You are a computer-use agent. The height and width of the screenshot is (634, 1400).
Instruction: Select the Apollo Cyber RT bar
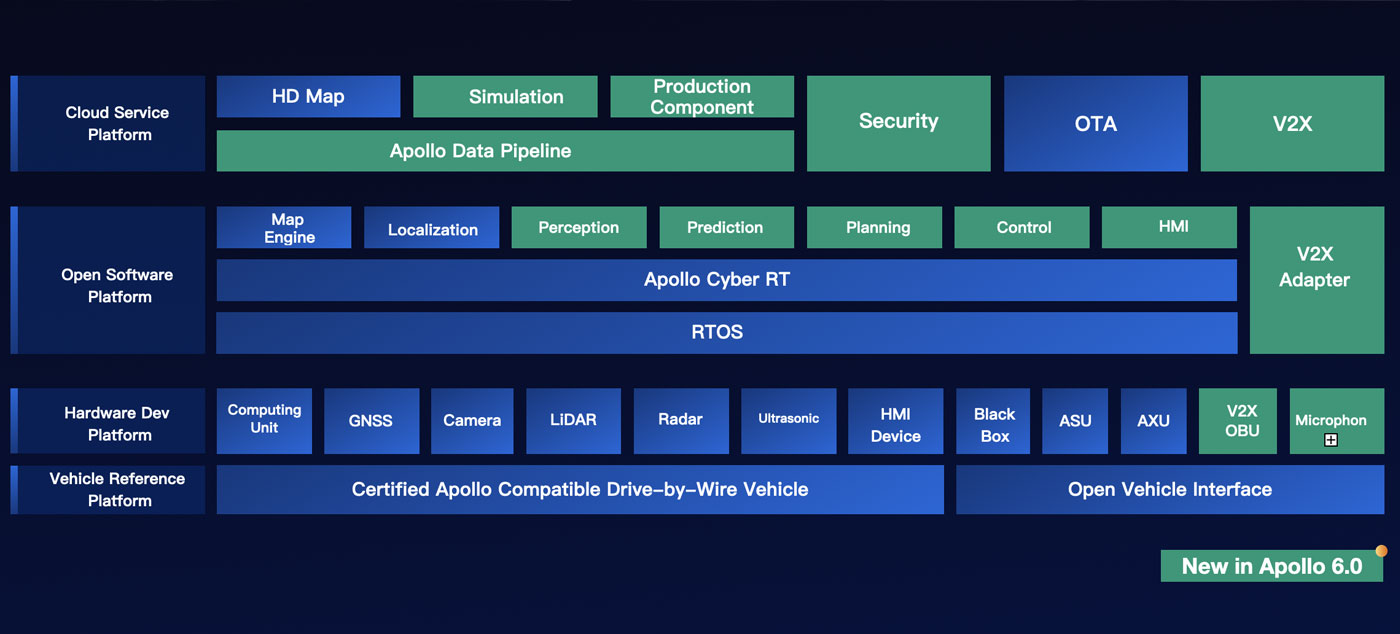[727, 280]
